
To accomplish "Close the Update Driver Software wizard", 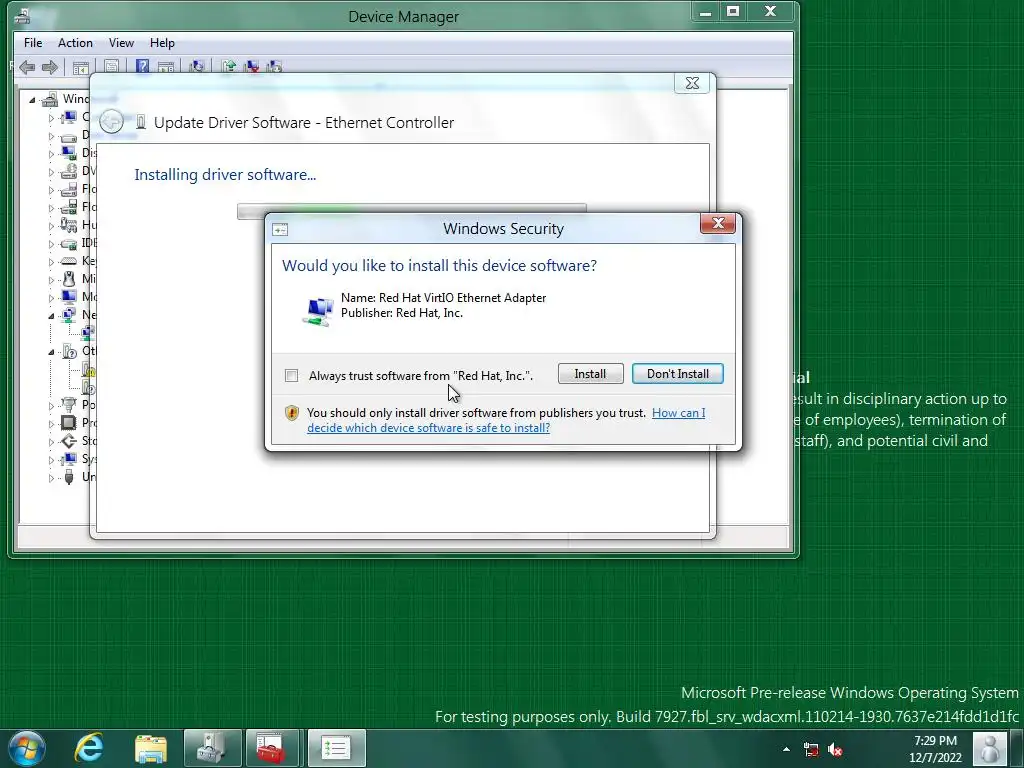I will coord(692,83).
